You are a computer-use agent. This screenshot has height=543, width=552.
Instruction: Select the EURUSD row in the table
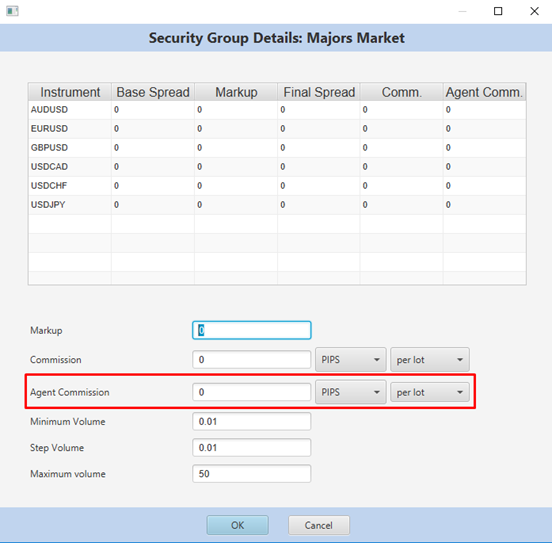pos(277,129)
